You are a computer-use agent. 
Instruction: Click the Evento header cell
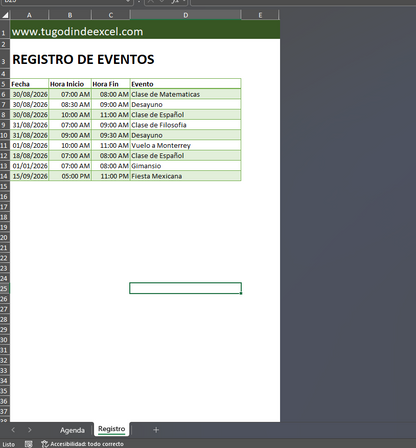pos(186,84)
